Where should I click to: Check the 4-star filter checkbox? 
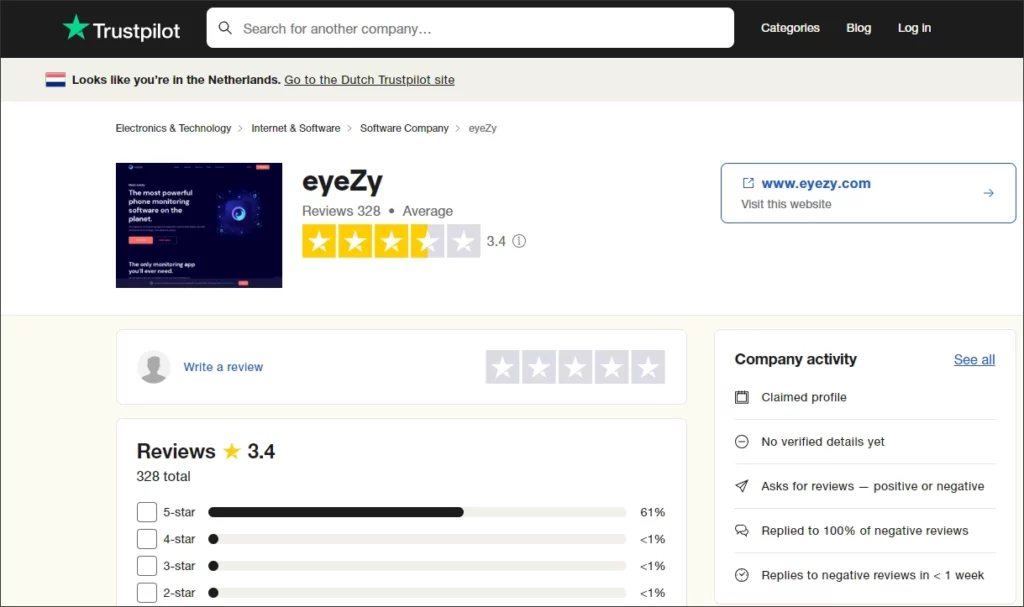(147, 539)
